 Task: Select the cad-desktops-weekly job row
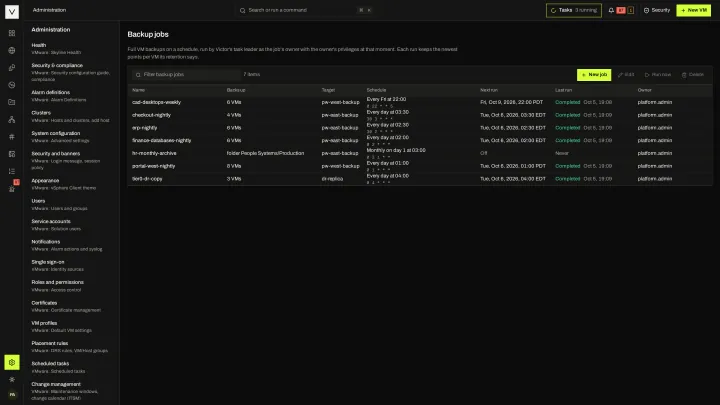tap(420, 102)
